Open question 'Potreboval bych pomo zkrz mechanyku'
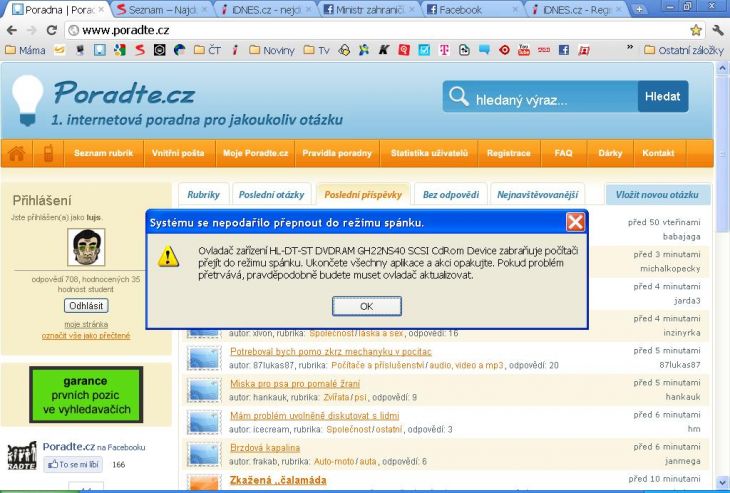 point(331,351)
